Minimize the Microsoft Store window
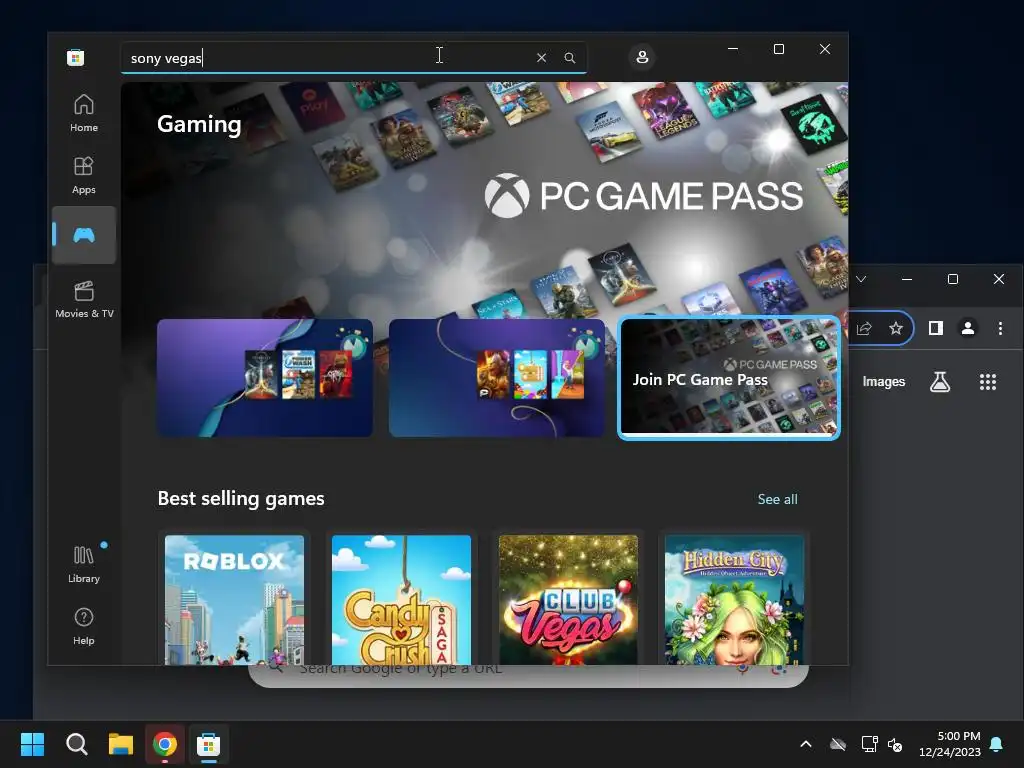Viewport: 1024px width, 768px height. tap(733, 49)
